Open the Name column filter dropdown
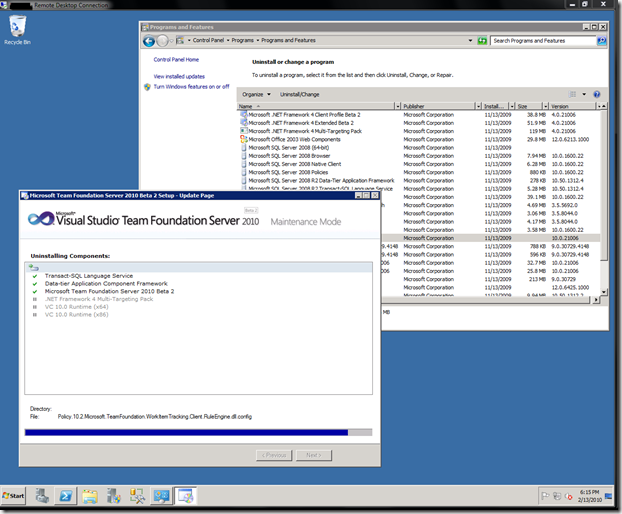Viewport: 622px width, 514px height. pos(397,106)
